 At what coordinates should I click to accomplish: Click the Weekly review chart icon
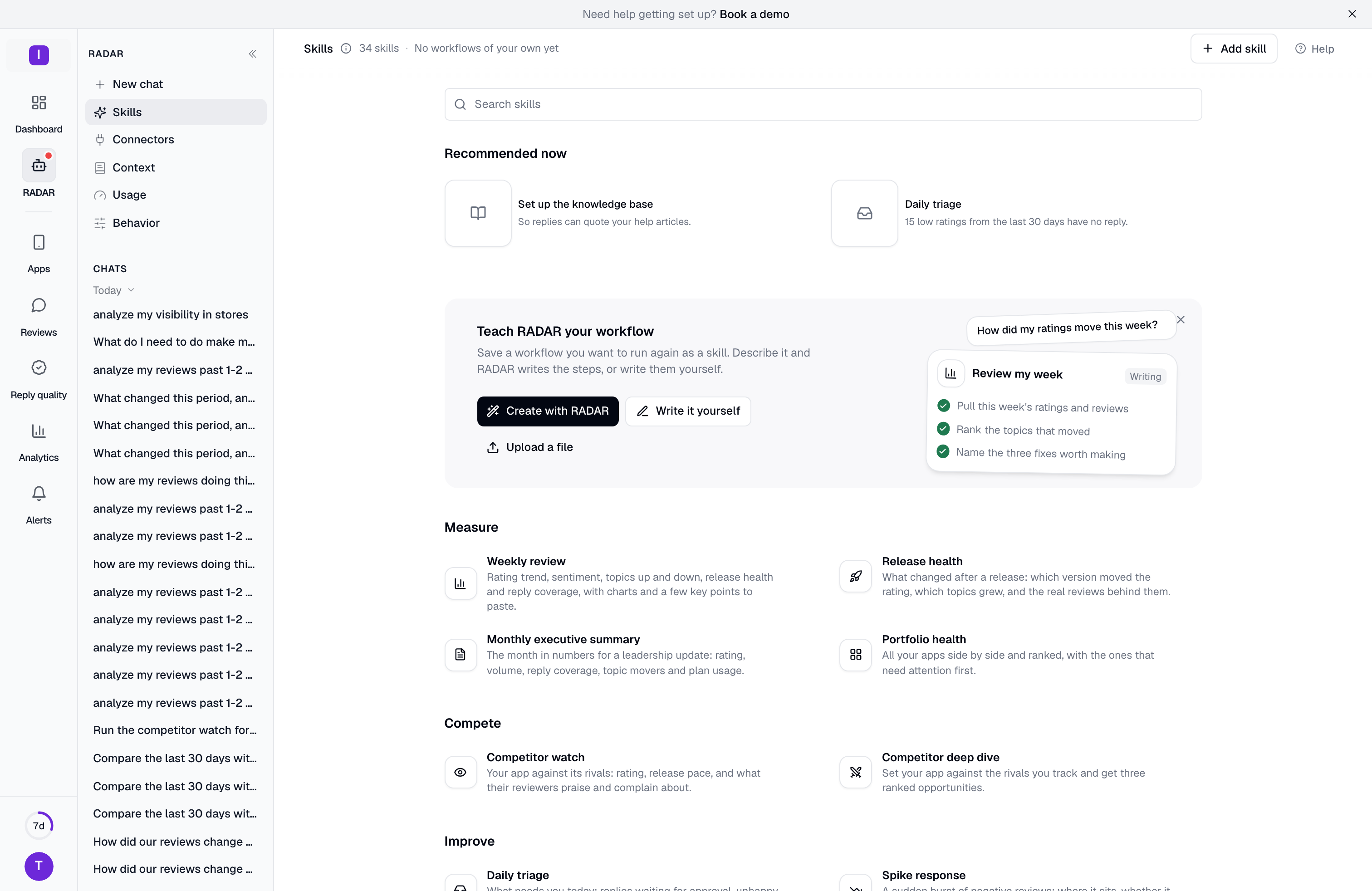click(460, 583)
